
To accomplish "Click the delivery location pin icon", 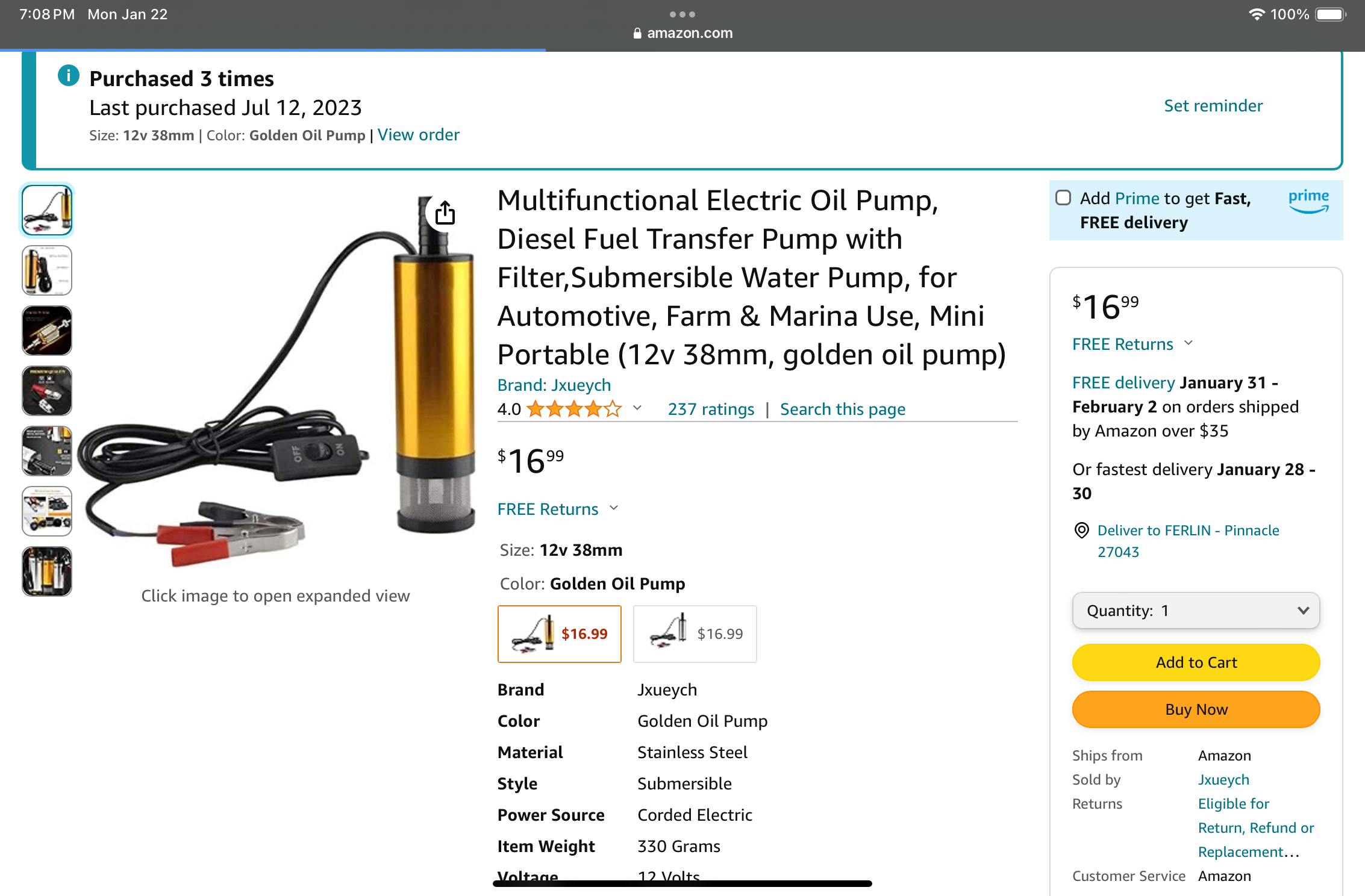I will 1081,530.
